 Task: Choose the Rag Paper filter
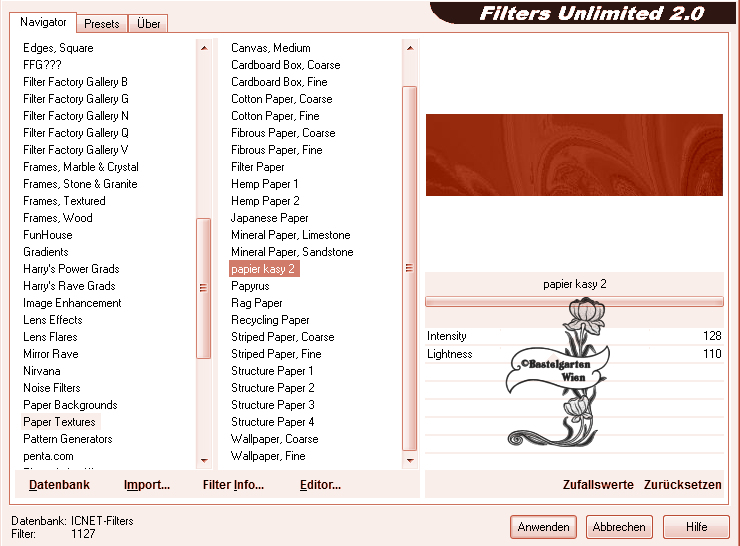click(x=257, y=302)
